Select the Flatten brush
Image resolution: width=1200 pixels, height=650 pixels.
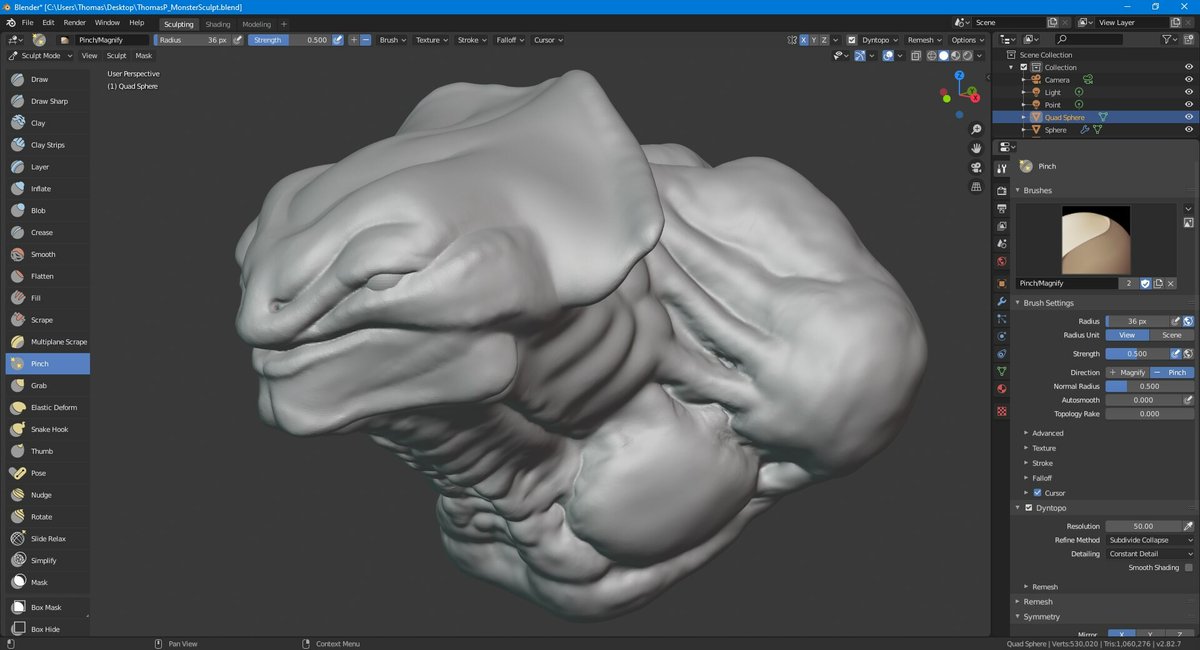tap(47, 276)
